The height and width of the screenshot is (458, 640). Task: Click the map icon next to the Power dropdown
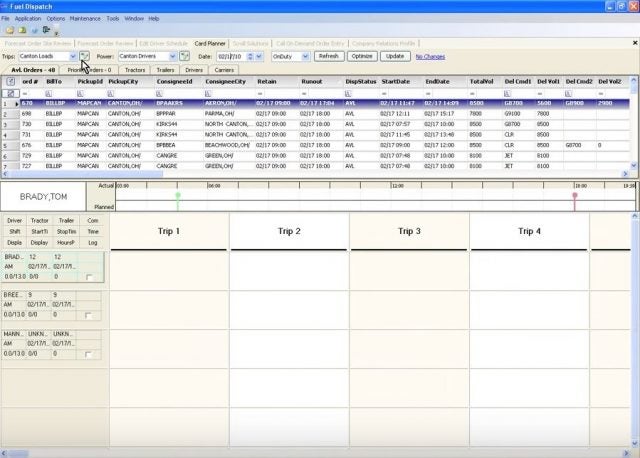click(184, 56)
